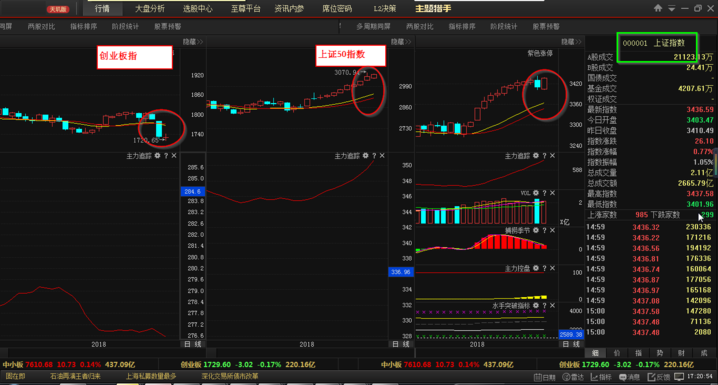Open the 消息 message bubble icon
Viewport: 718px width, 385px height.
pyautogui.click(x=629, y=377)
